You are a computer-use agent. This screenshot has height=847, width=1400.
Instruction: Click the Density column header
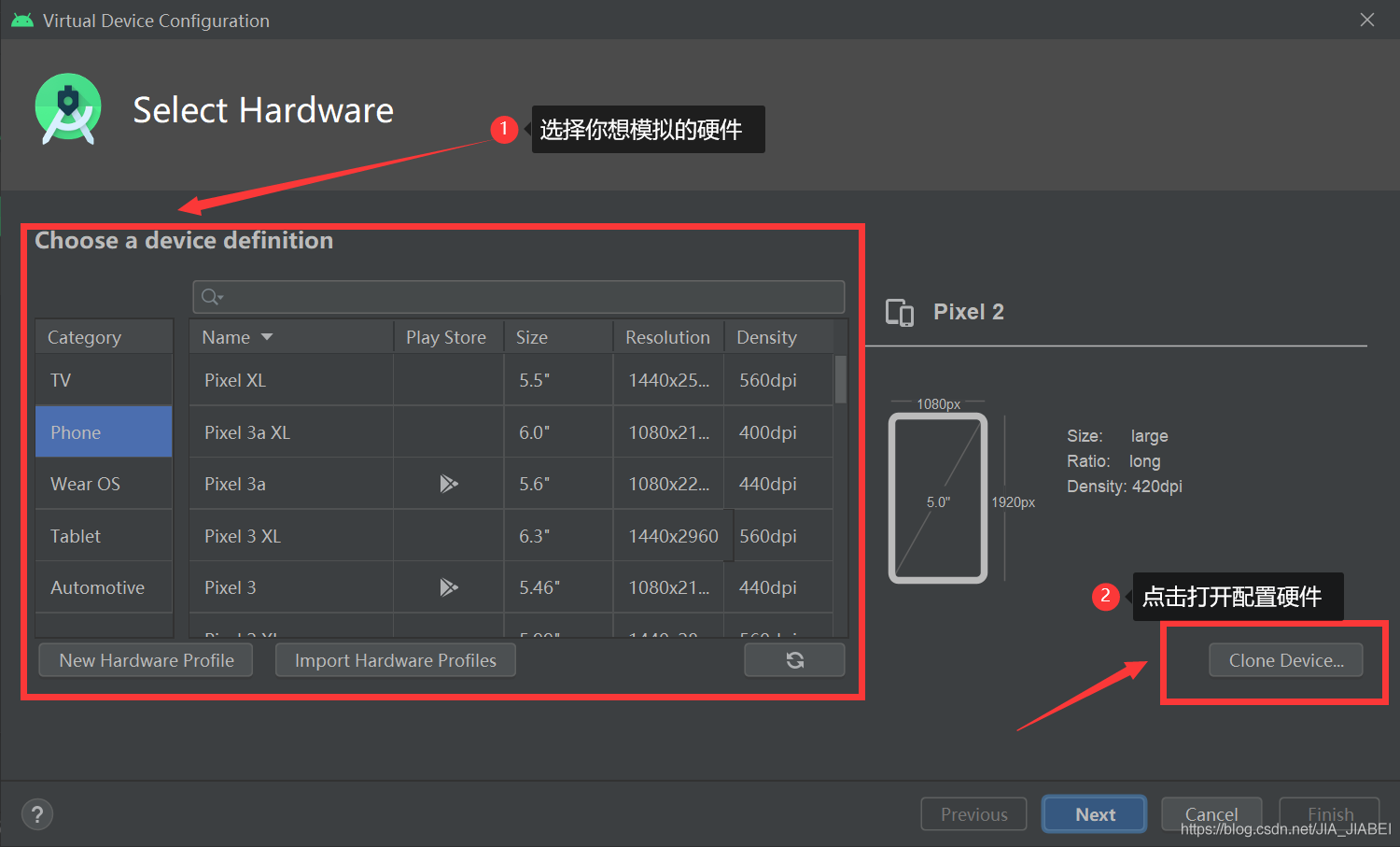(778, 337)
